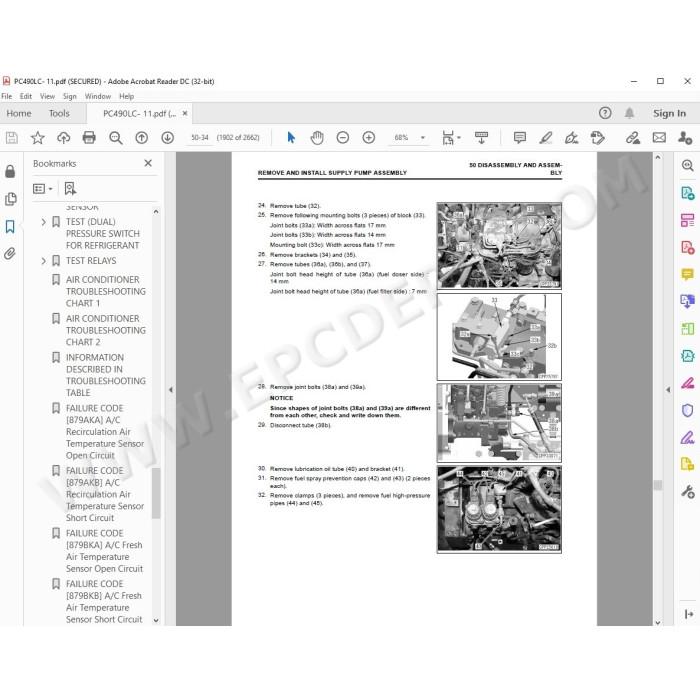Collapse the left navigation pane arrow

point(171,390)
